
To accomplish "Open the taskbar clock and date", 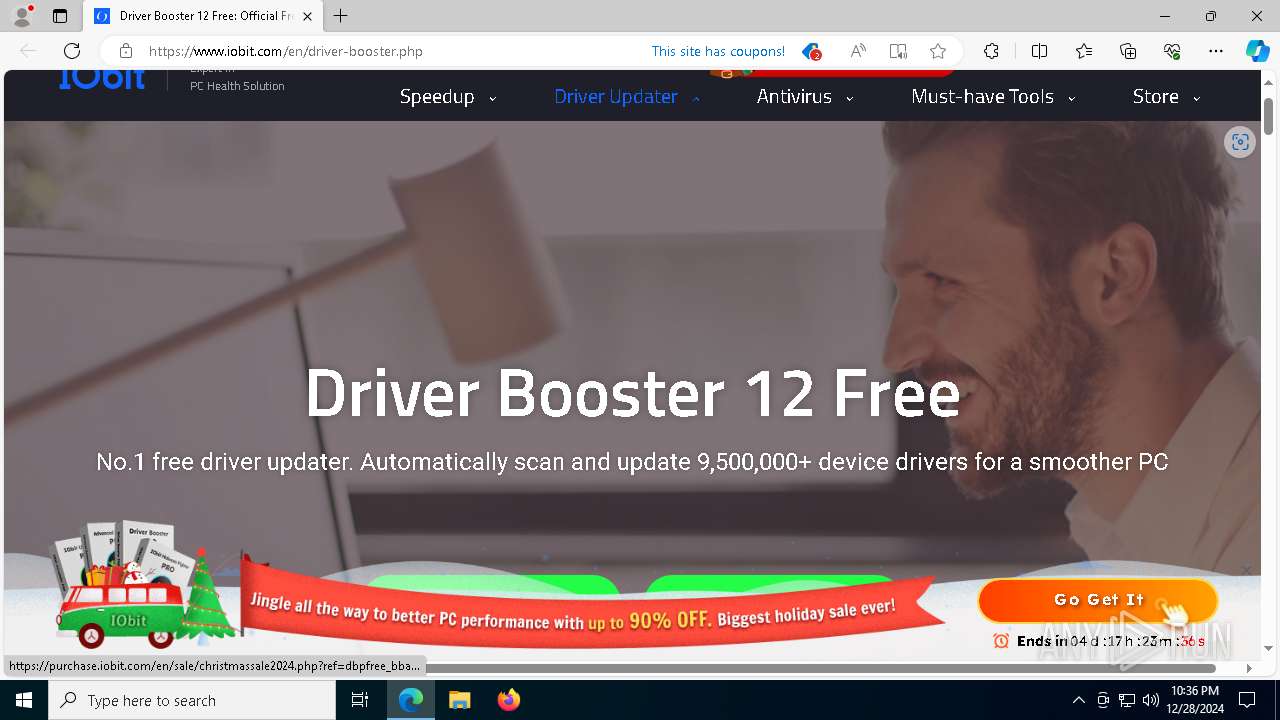I will click(1194, 700).
